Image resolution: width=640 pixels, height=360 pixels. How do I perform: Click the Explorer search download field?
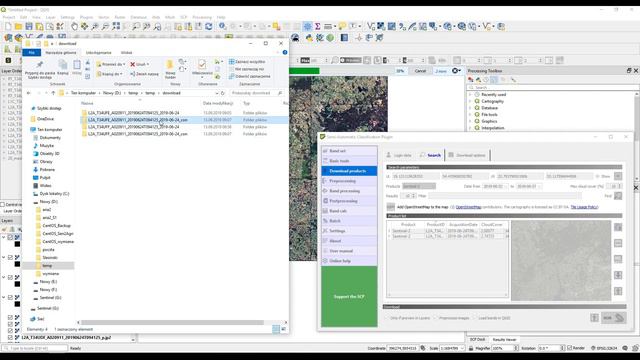point(257,93)
